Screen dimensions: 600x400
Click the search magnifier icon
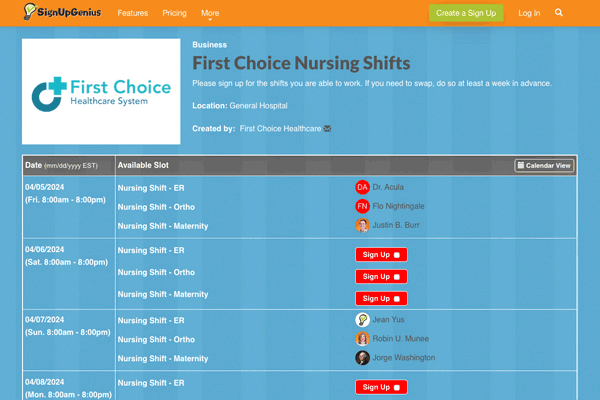pos(559,13)
